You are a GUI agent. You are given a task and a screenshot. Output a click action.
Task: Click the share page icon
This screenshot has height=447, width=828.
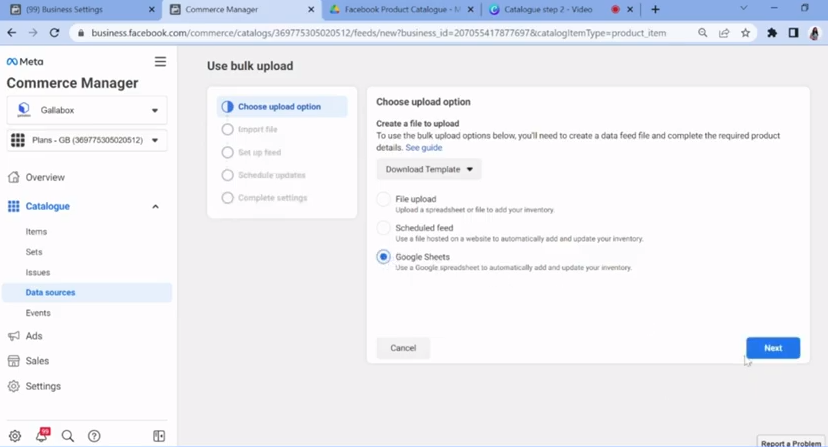[x=724, y=33]
